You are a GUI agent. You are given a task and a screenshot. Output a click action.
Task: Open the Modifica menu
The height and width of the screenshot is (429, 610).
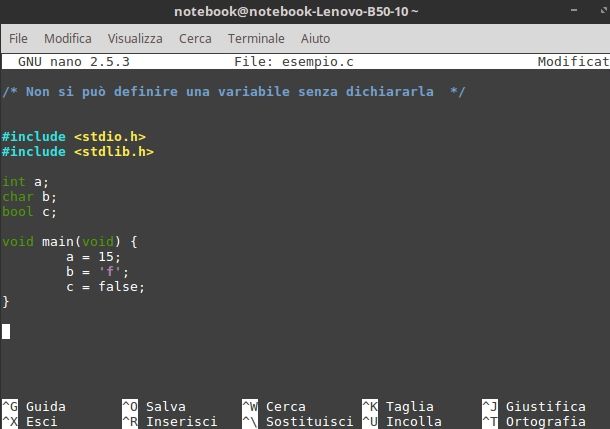[68, 39]
